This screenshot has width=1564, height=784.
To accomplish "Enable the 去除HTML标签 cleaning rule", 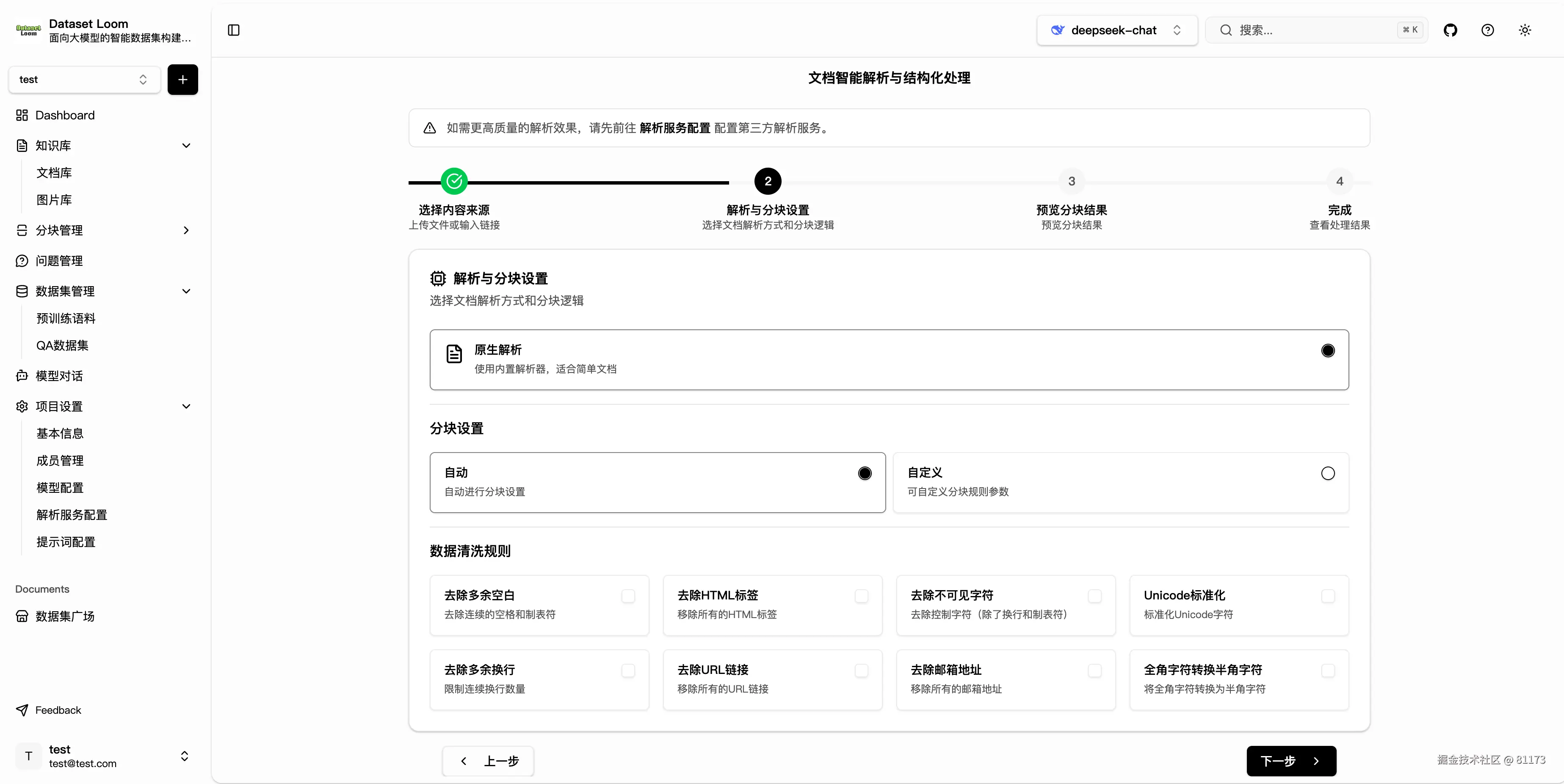I will pyautogui.click(x=861, y=596).
